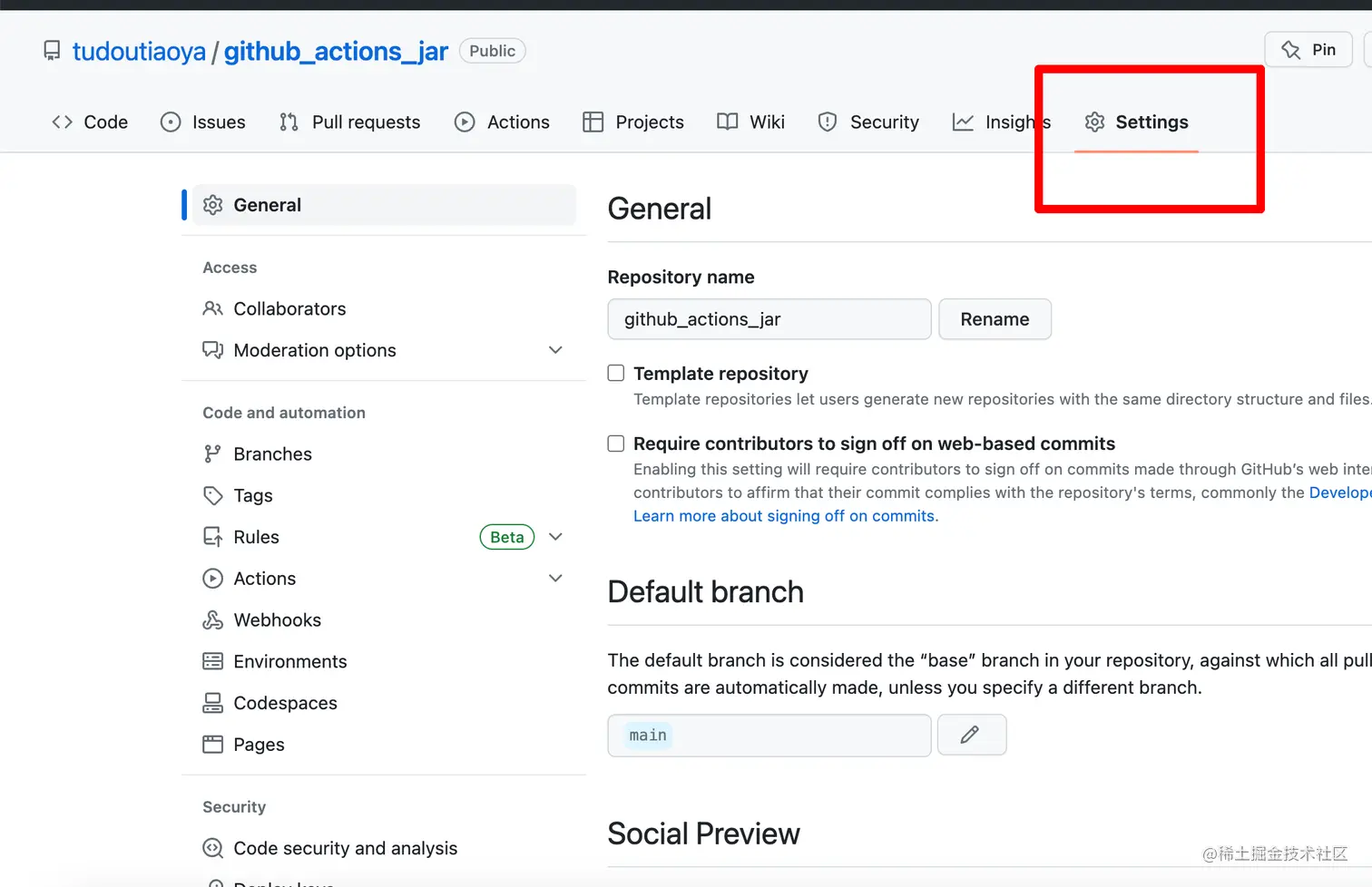Expand the Moderation options chevron
Viewport: 1372px width, 887px height.
click(555, 350)
